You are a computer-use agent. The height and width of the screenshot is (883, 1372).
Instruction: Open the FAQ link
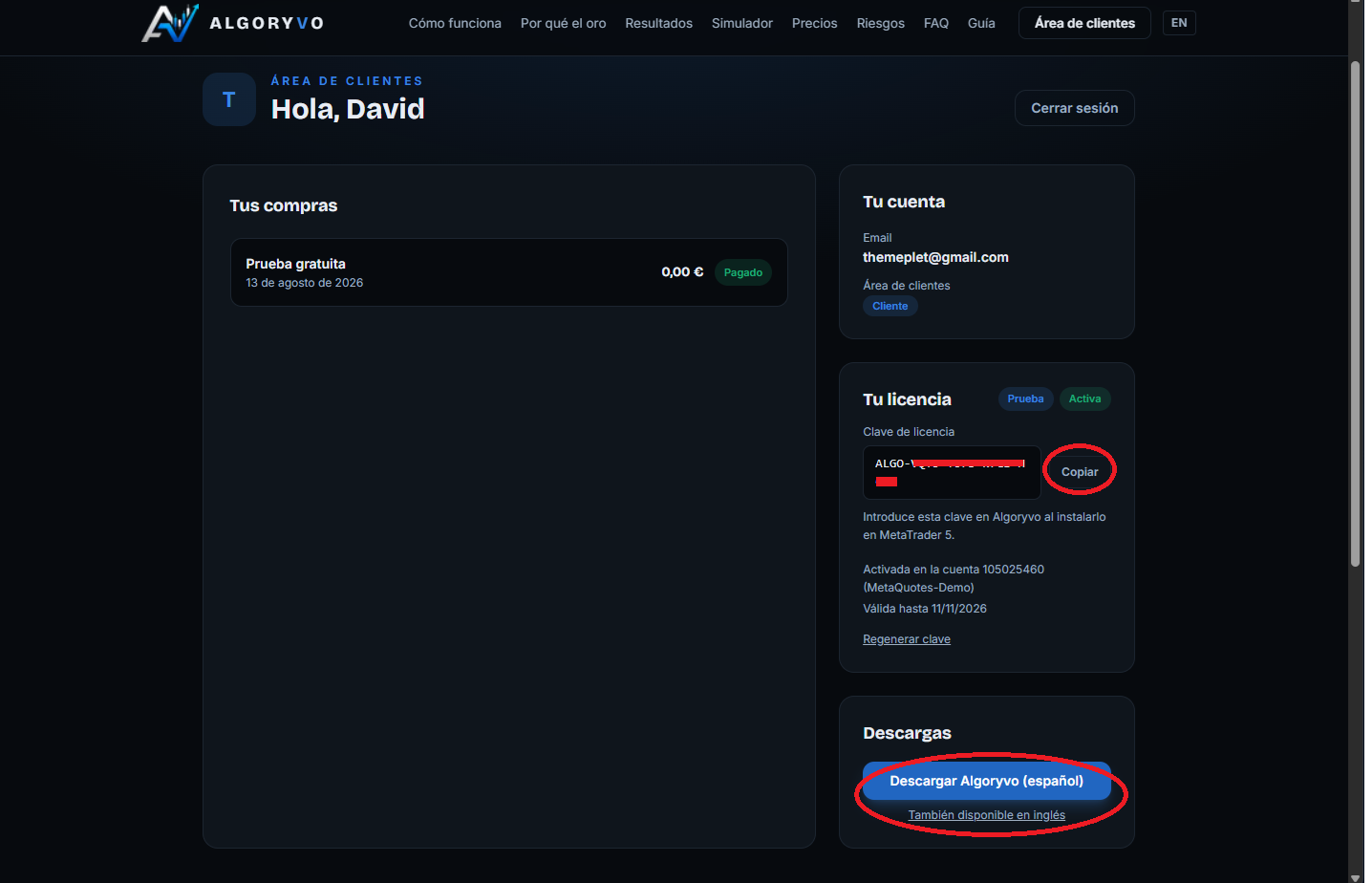tap(936, 23)
